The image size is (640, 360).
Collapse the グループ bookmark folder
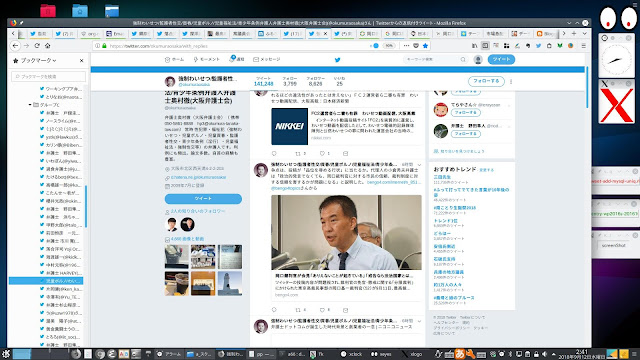click(x=30, y=105)
